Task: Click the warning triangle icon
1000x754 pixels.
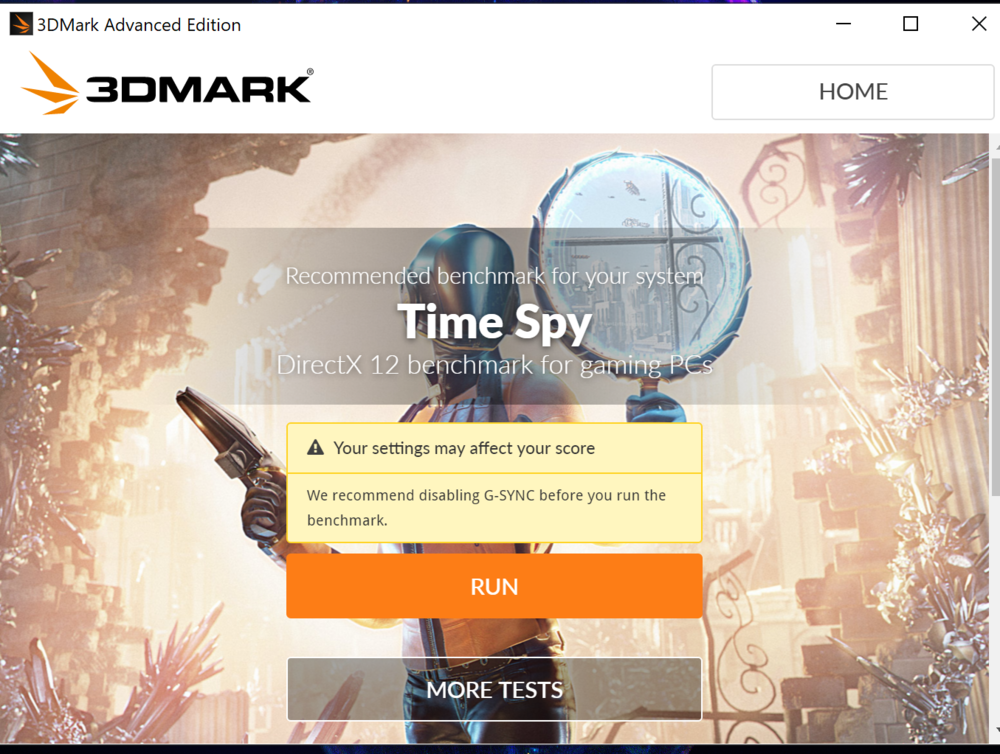Action: (315, 448)
